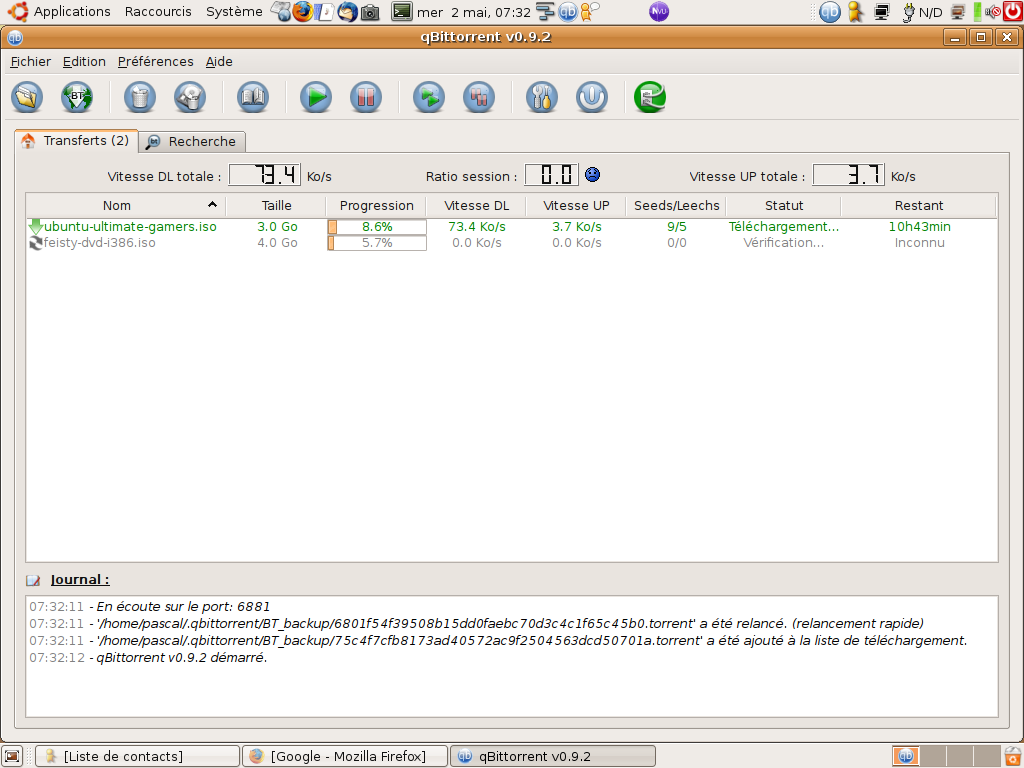Toggle the sort arrow in Nom header
Image resolution: width=1024 pixels, height=768 pixels.
pos(212,204)
